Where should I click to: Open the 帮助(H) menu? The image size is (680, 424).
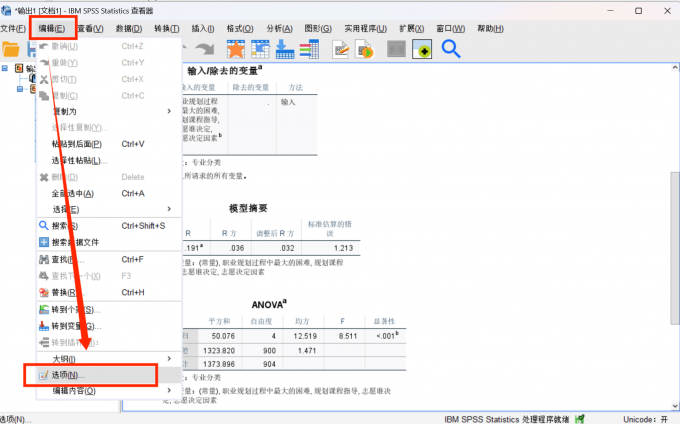(490, 29)
